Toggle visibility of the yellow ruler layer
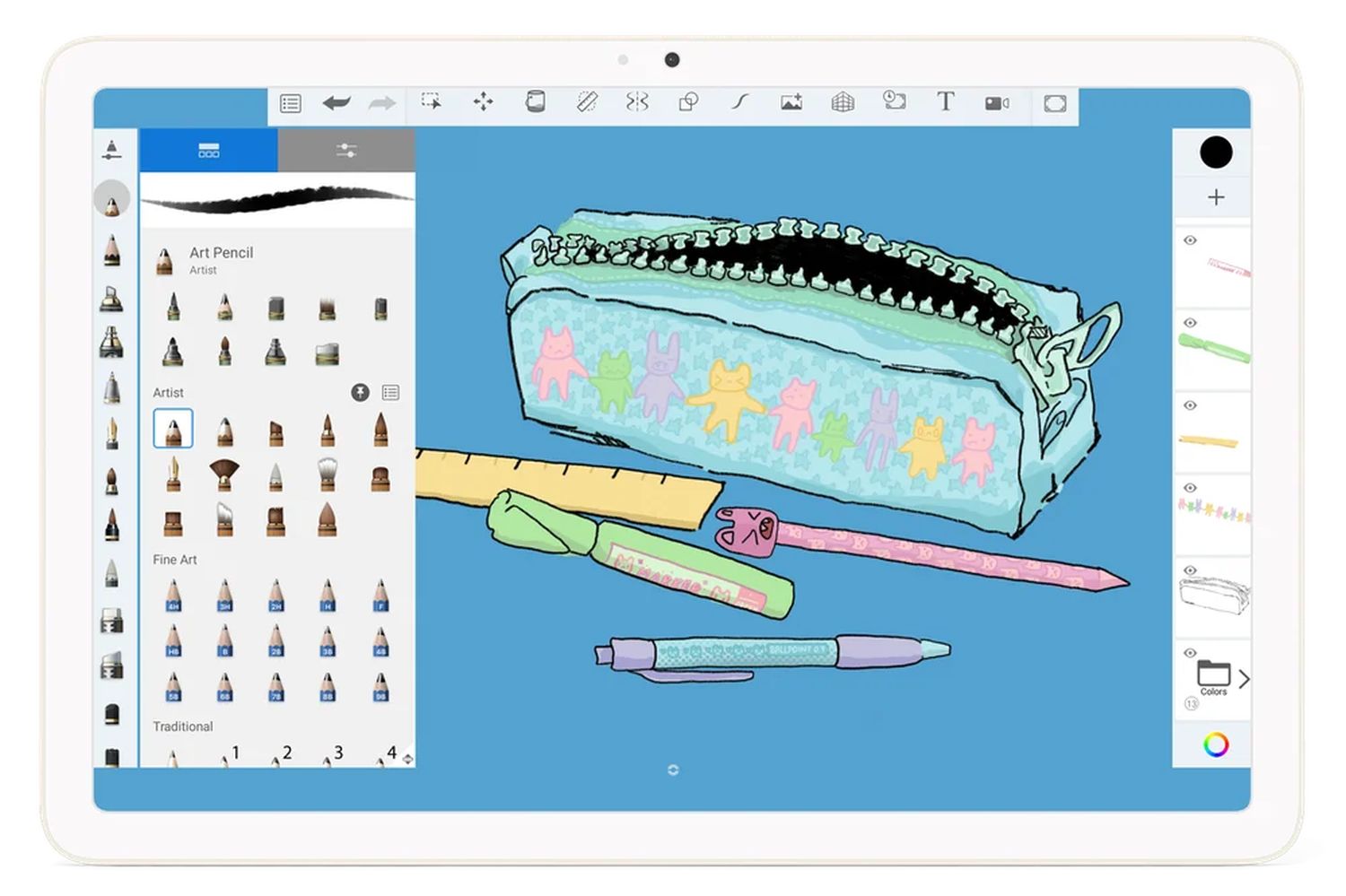The width and height of the screenshot is (1346, 896). pos(1190,405)
